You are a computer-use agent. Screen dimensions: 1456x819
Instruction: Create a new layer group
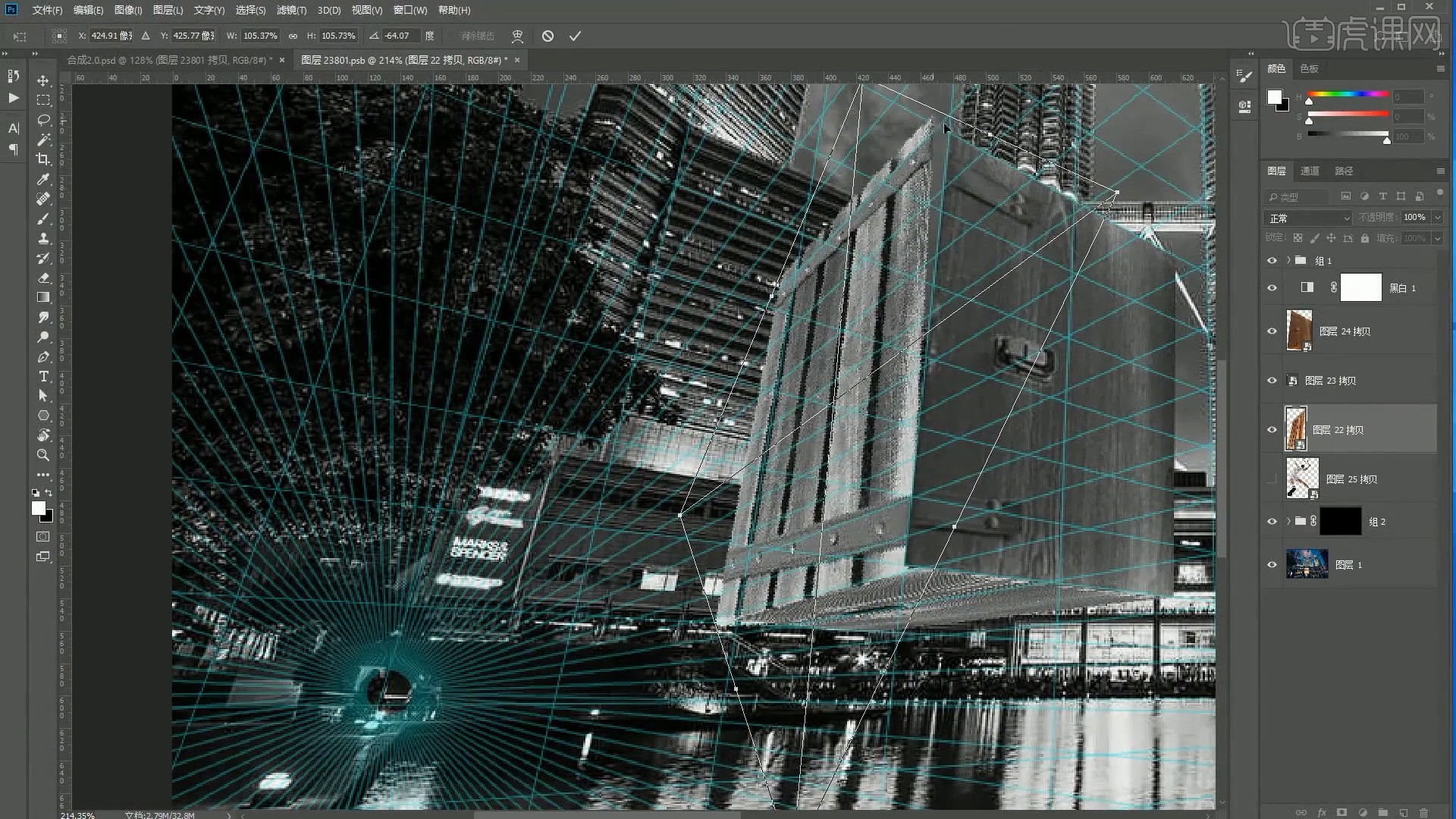tap(1382, 812)
